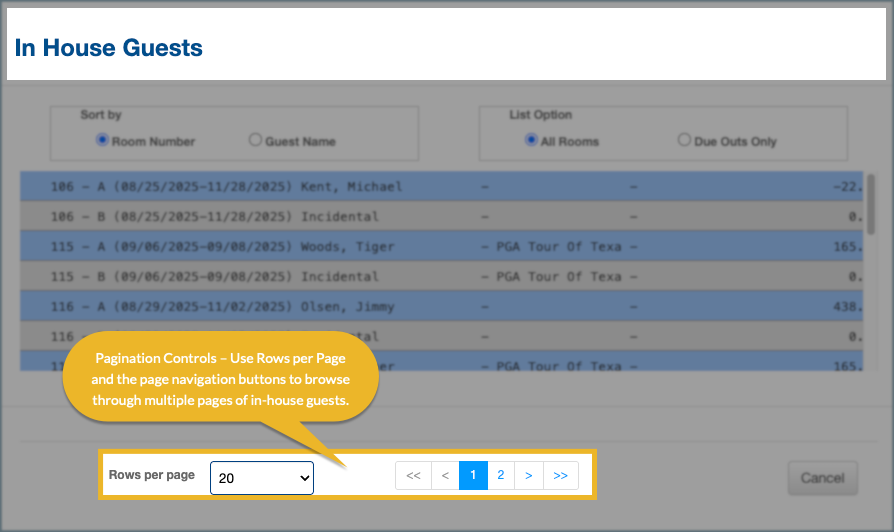The image size is (894, 532).
Task: Go to first page with << button
Action: 413,476
